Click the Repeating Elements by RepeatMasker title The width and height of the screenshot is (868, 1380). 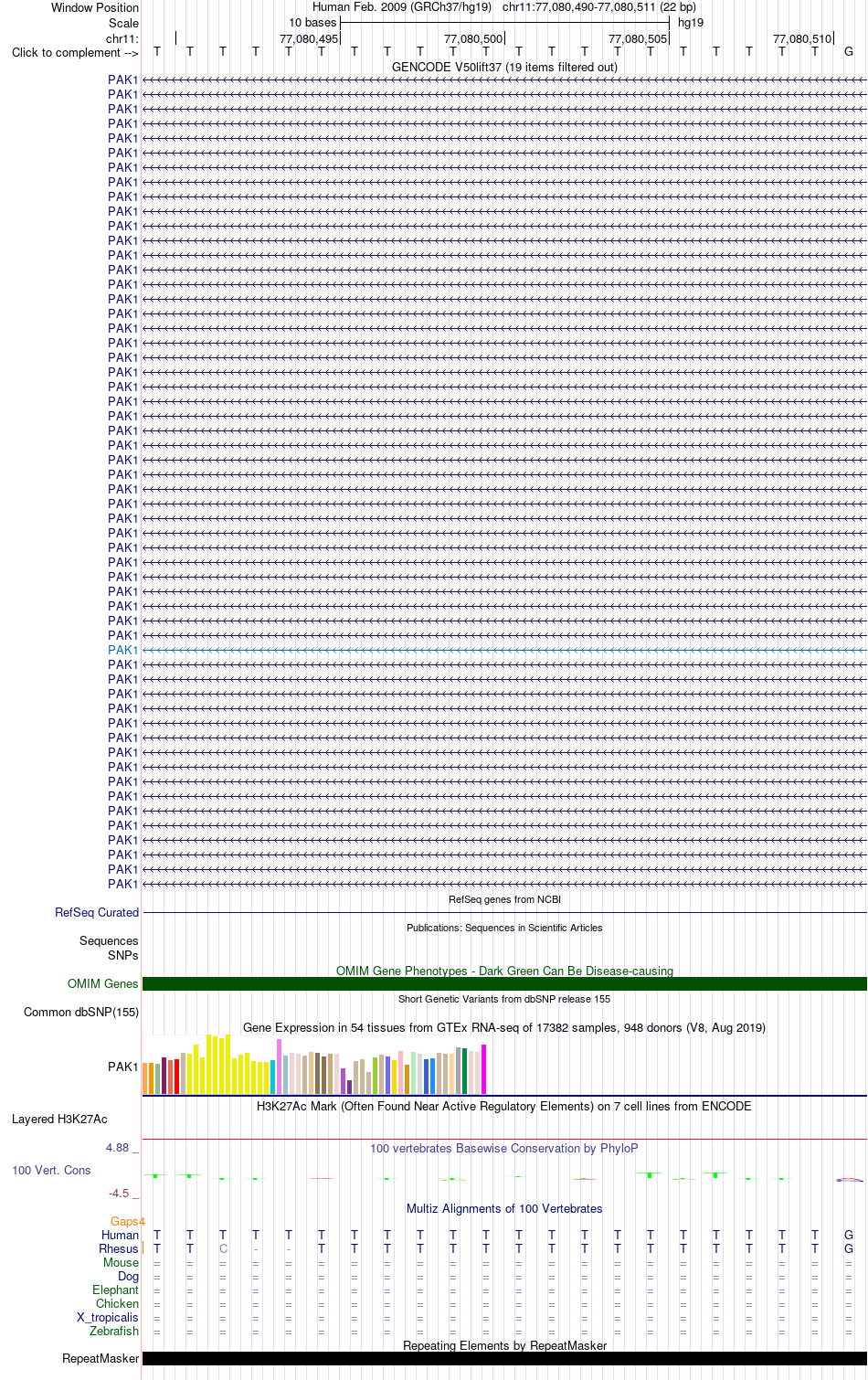tap(504, 1345)
